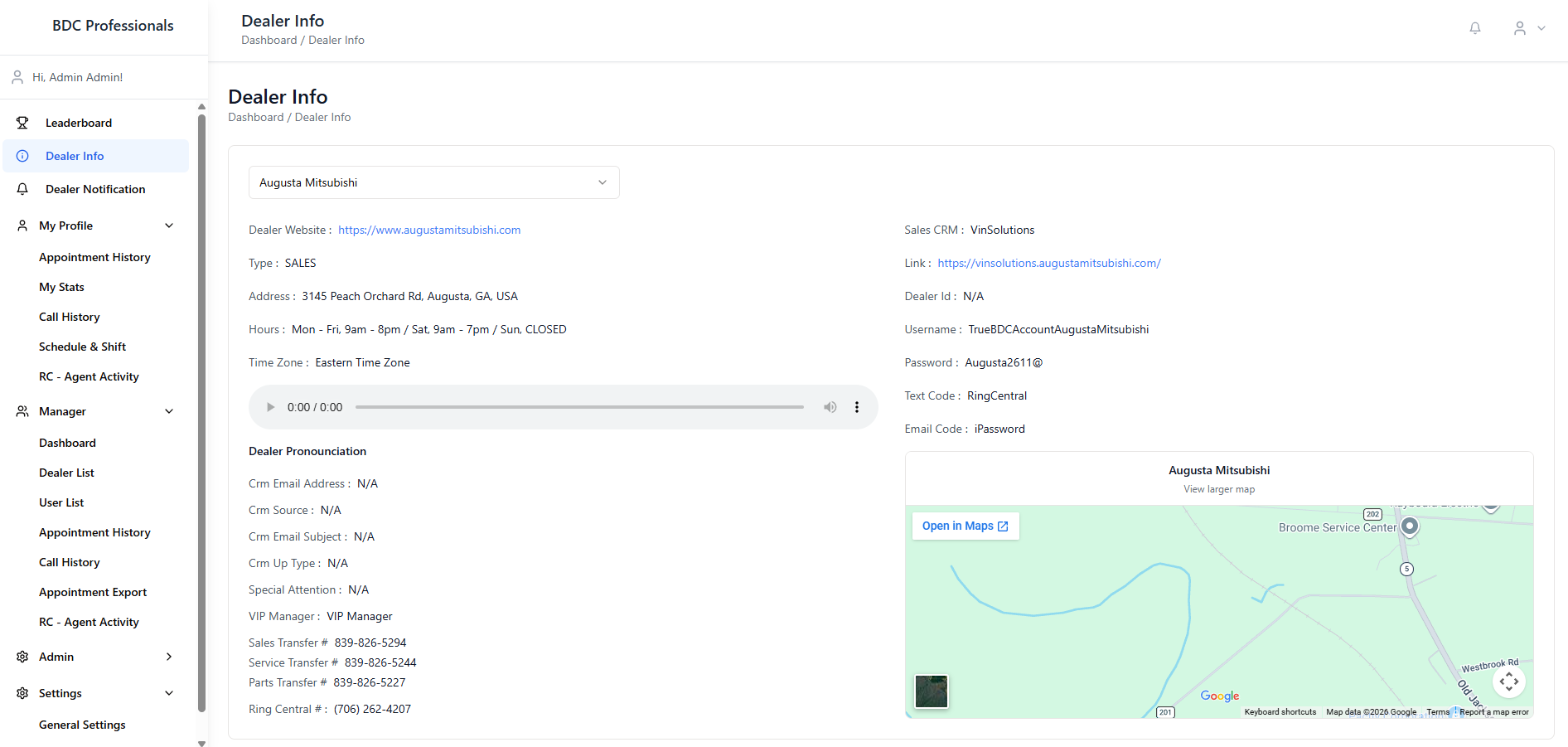Select Dealer Notification in sidebar
Viewport: 1568px width, 747px height.
pyautogui.click(x=96, y=189)
